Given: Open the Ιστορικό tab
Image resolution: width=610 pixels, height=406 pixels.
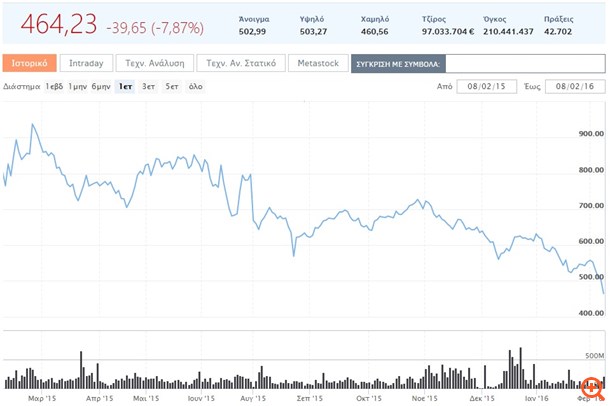Looking at the screenshot, I should click(x=28, y=64).
